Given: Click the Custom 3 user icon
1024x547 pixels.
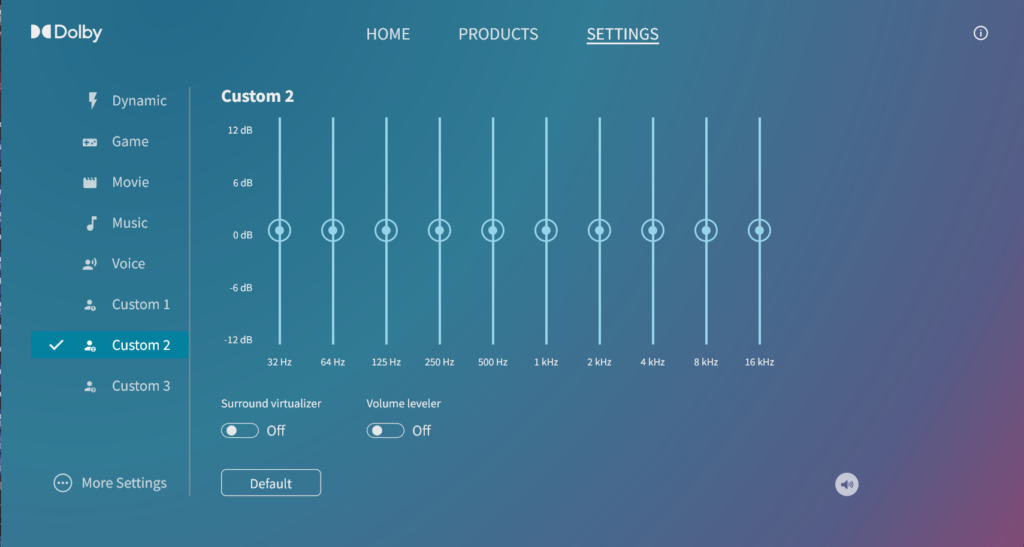Looking at the screenshot, I should point(90,386).
